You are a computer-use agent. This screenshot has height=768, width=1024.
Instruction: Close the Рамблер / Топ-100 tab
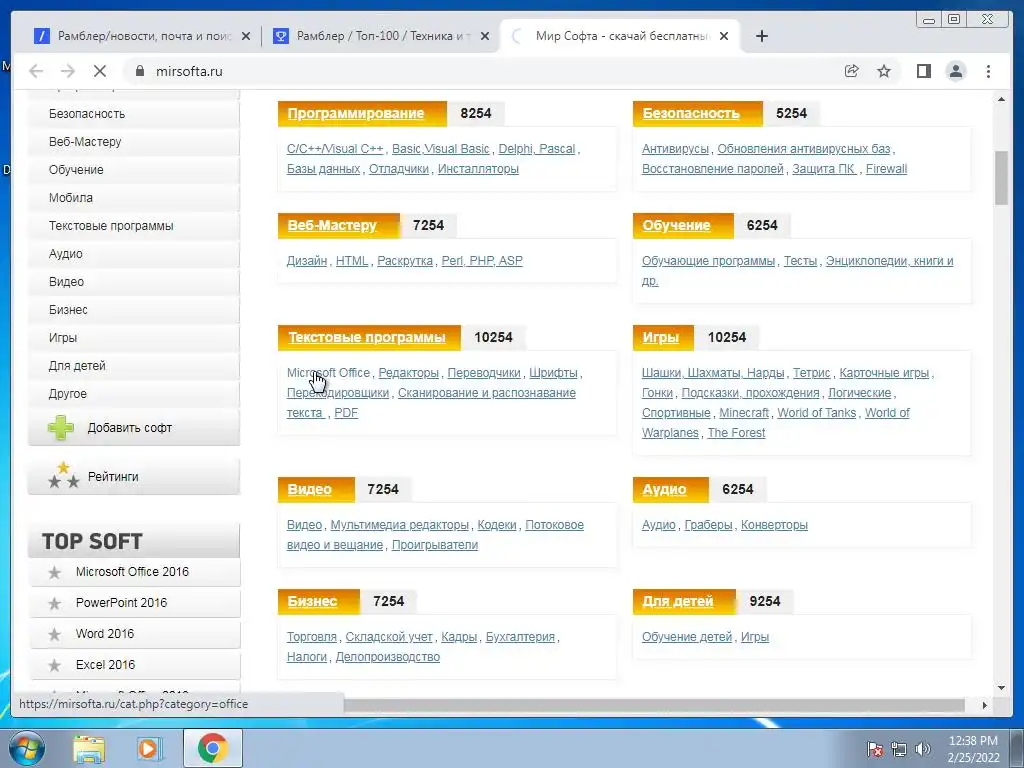point(485,36)
